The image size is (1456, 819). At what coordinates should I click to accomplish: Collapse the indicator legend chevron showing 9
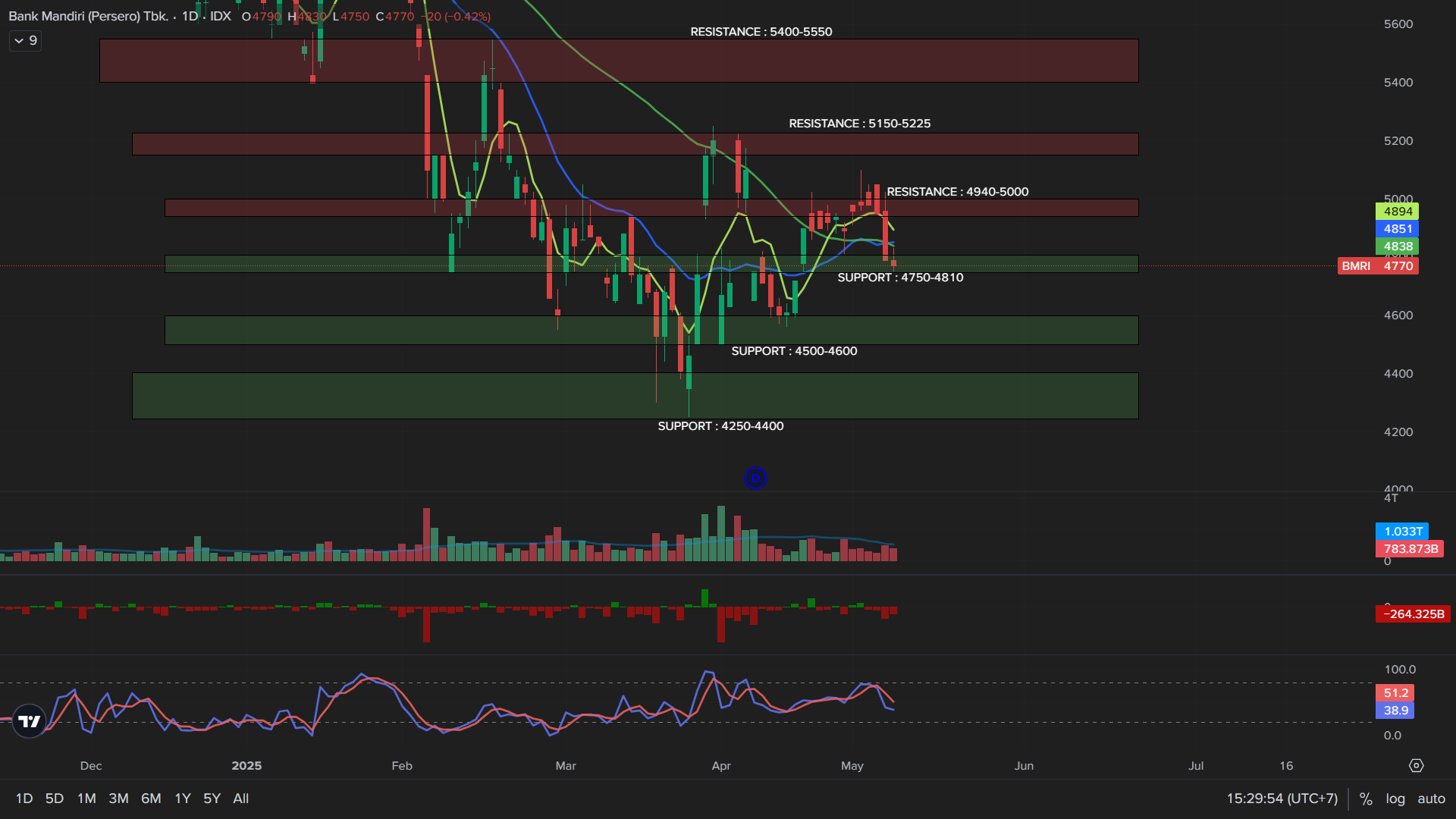(25, 41)
